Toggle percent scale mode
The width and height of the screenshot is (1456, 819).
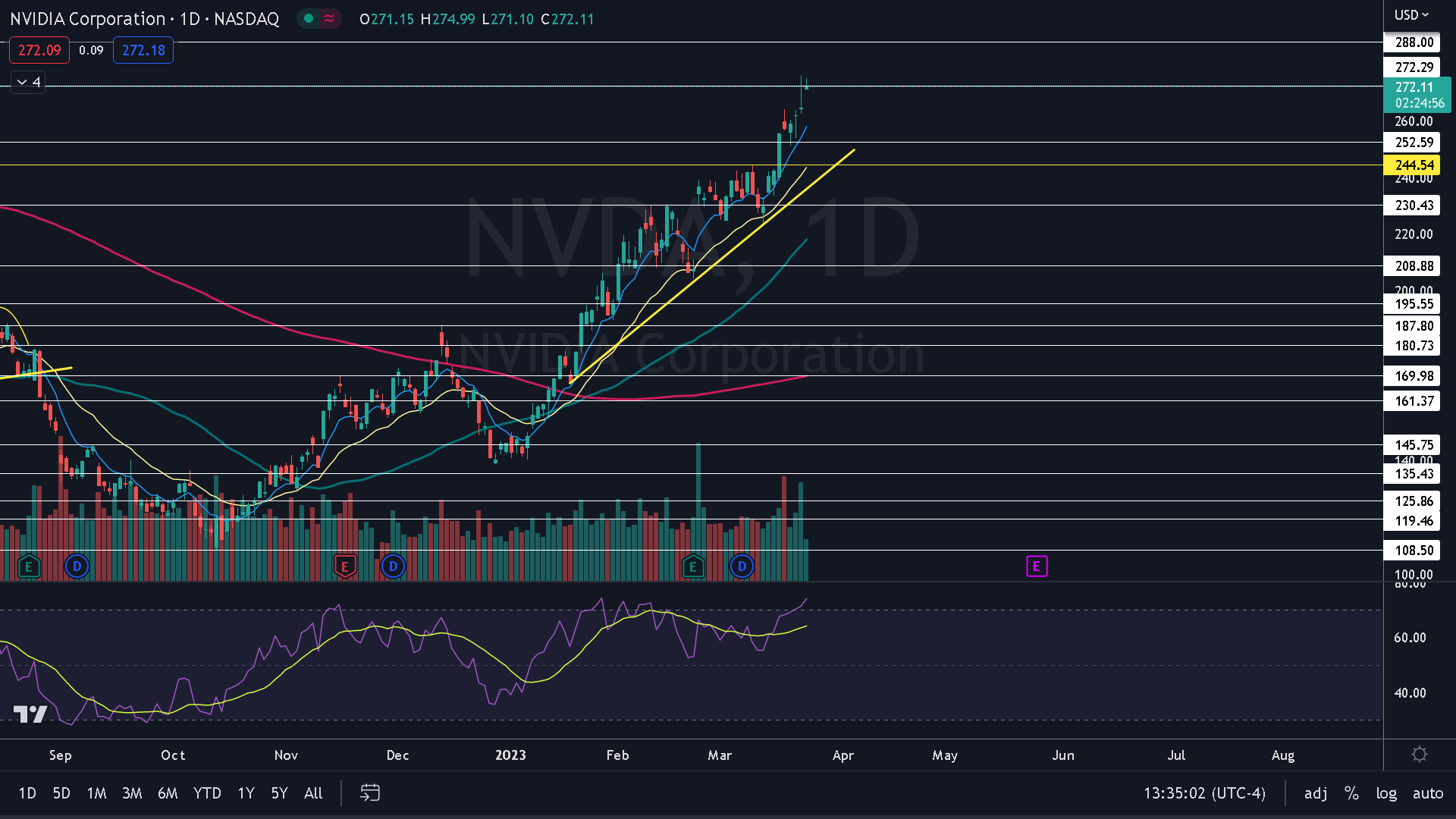[x=1351, y=793]
